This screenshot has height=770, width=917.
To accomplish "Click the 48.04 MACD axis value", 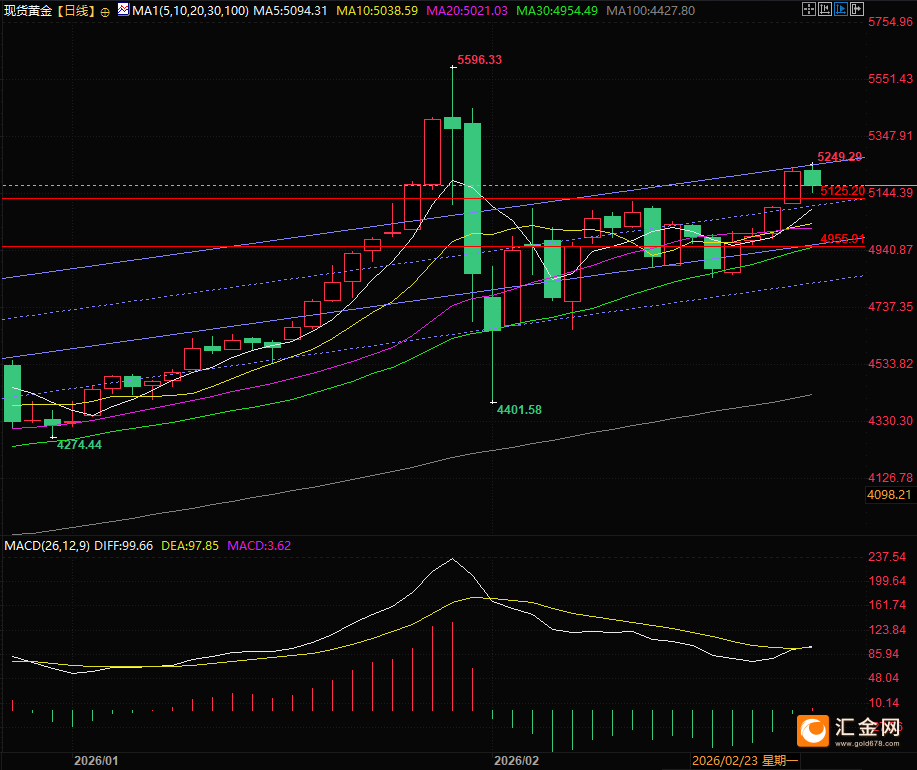I will 884,678.
